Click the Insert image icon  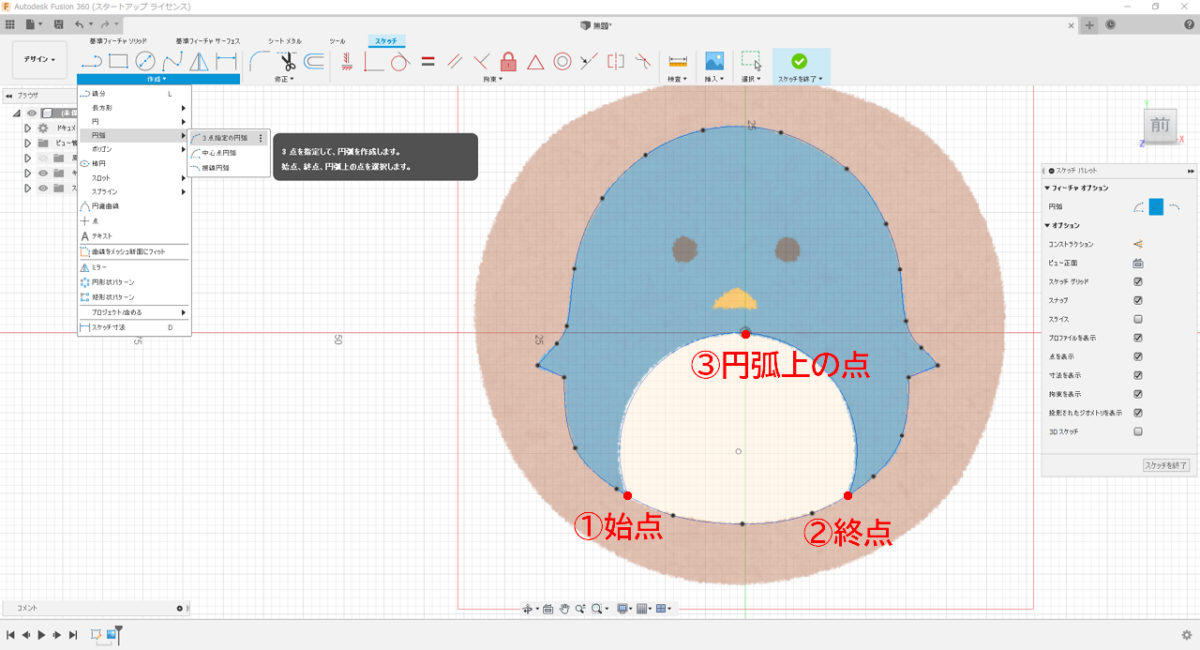(714, 61)
